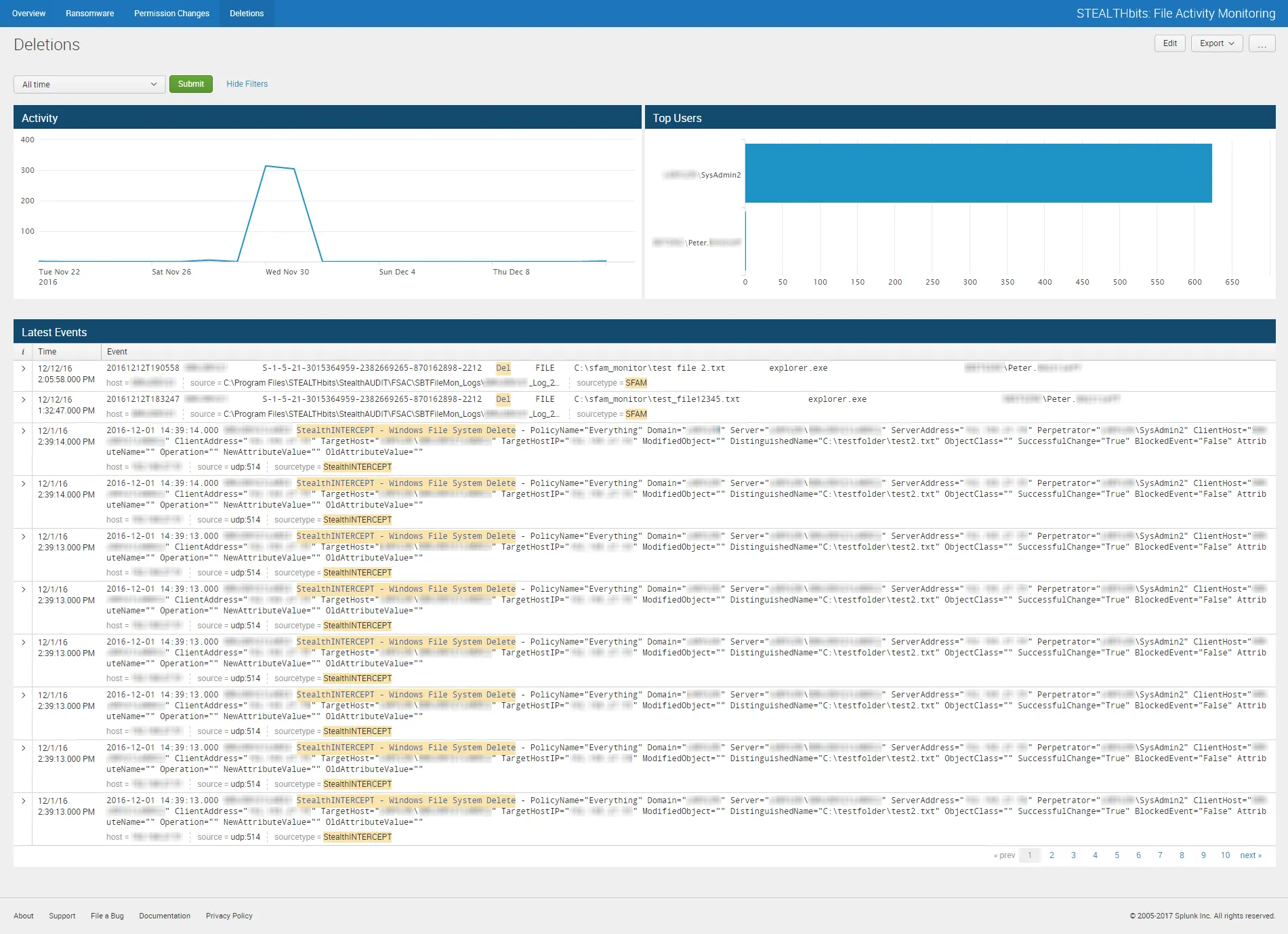Expand the first 12/1/16 2:39:13 PM event
The image size is (1288, 934).
point(23,537)
